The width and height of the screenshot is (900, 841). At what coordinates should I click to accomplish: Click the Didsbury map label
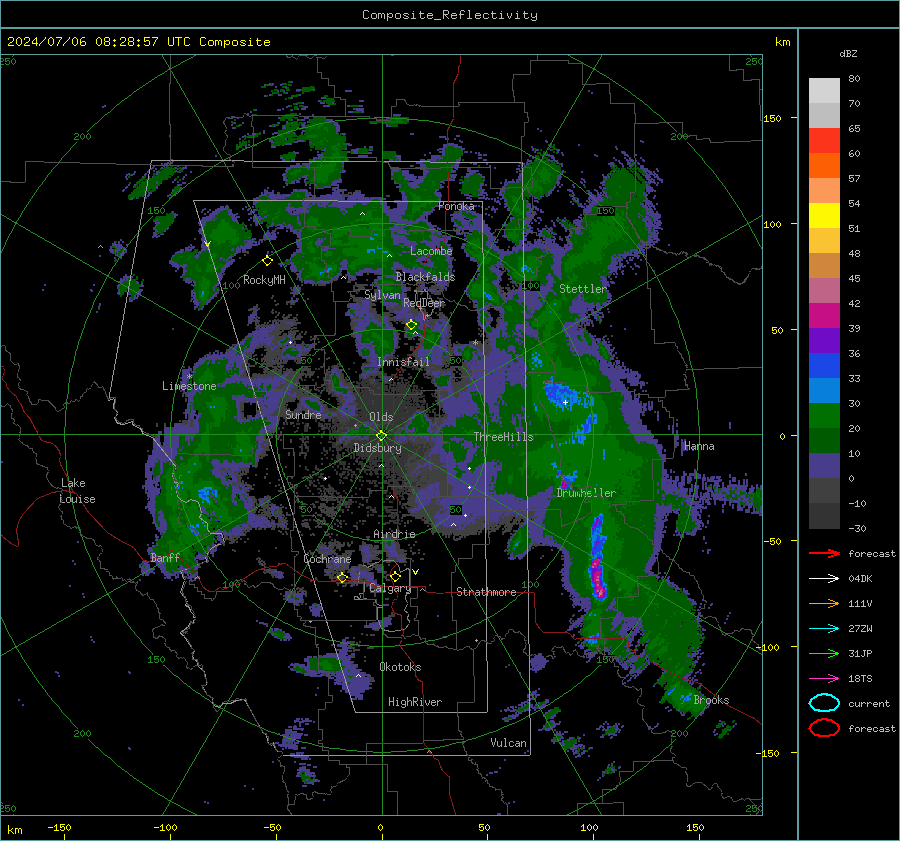377,448
